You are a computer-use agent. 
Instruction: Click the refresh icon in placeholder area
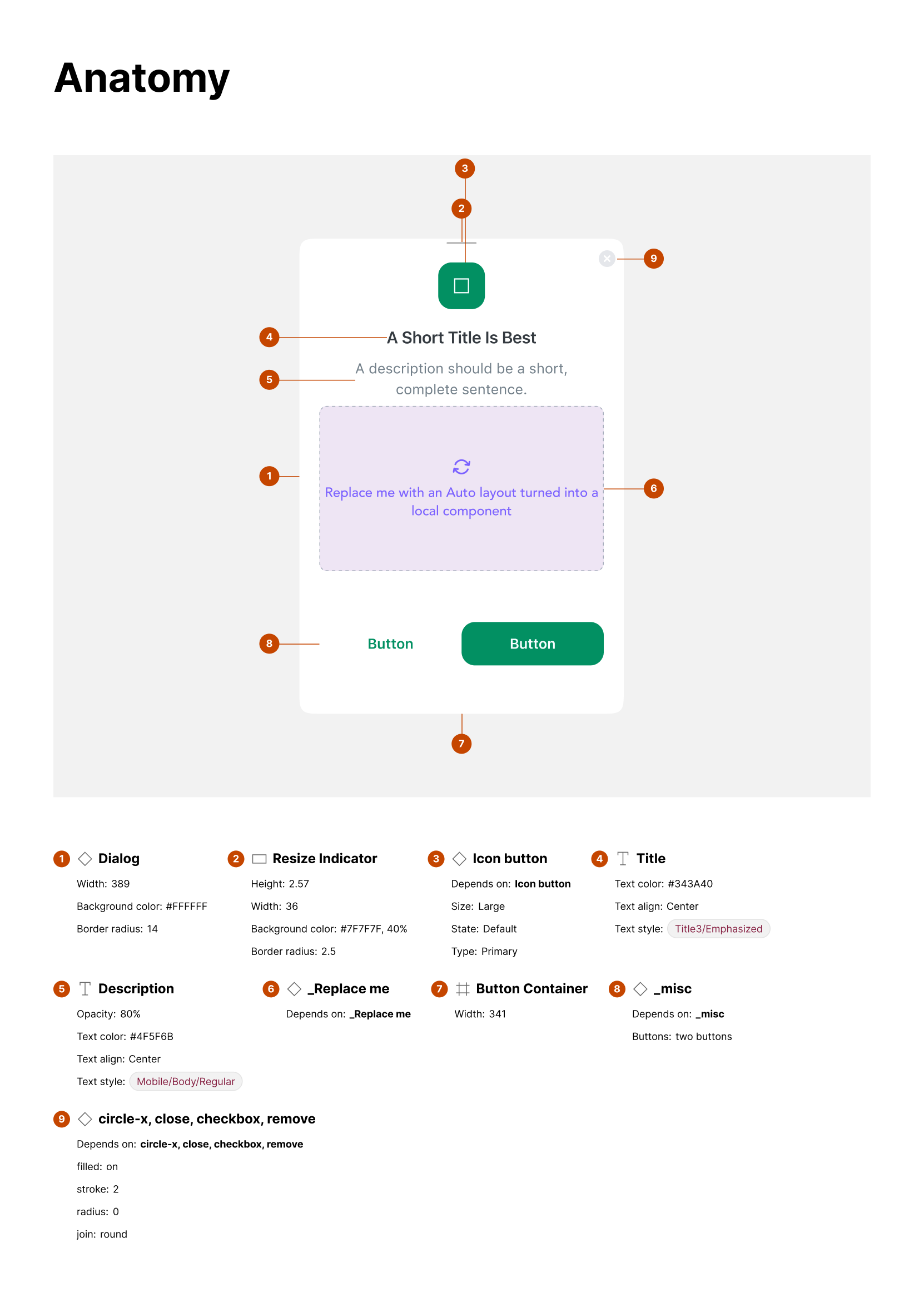[x=461, y=467]
